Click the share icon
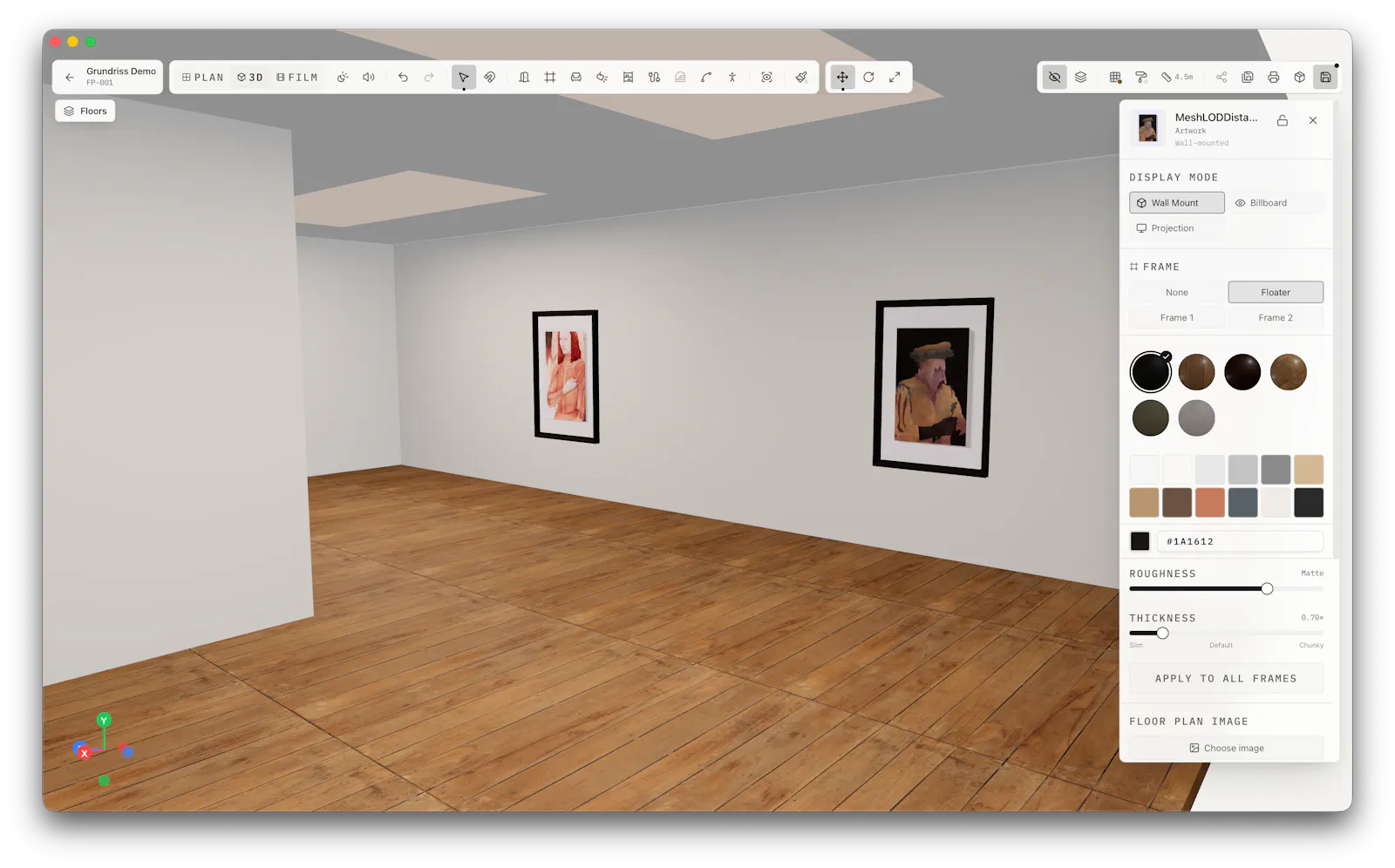The width and height of the screenshot is (1395, 868). [x=1221, y=78]
